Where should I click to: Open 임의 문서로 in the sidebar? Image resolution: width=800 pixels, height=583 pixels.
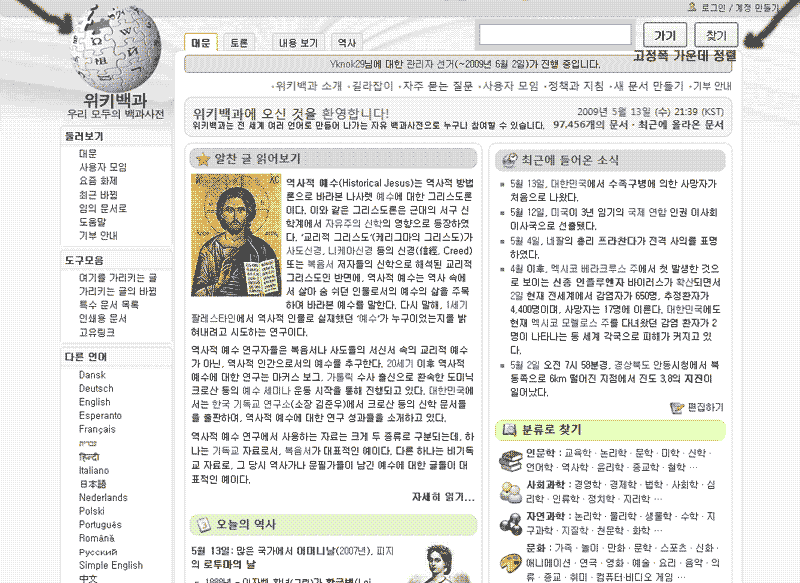[103, 208]
